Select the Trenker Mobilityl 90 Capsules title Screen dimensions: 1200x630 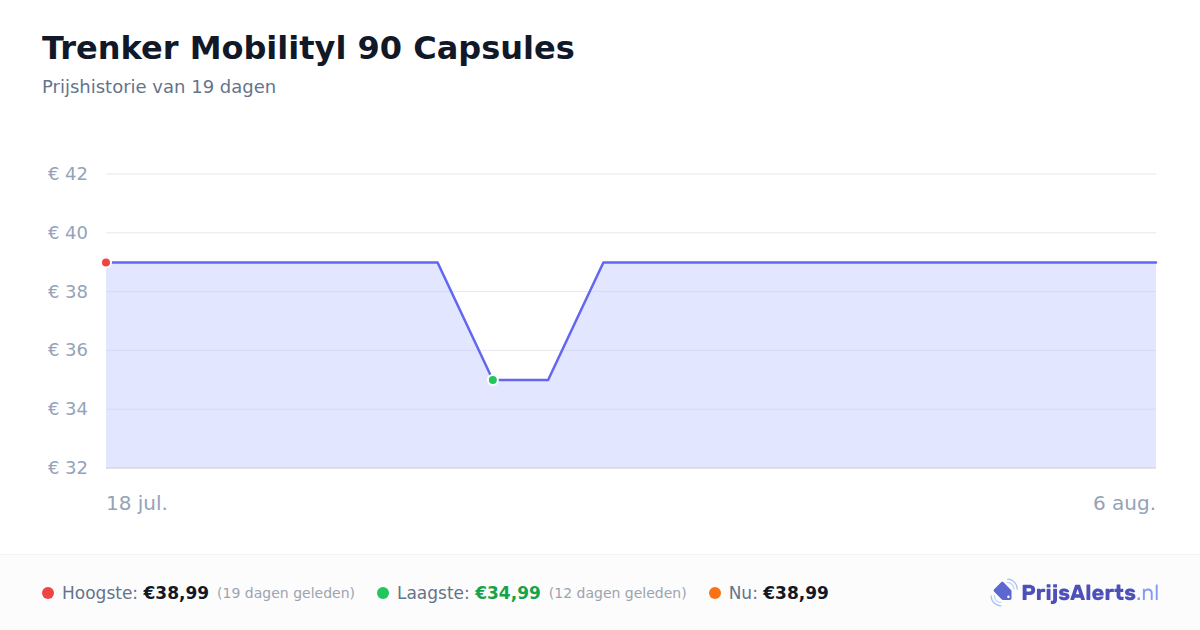coord(308,48)
